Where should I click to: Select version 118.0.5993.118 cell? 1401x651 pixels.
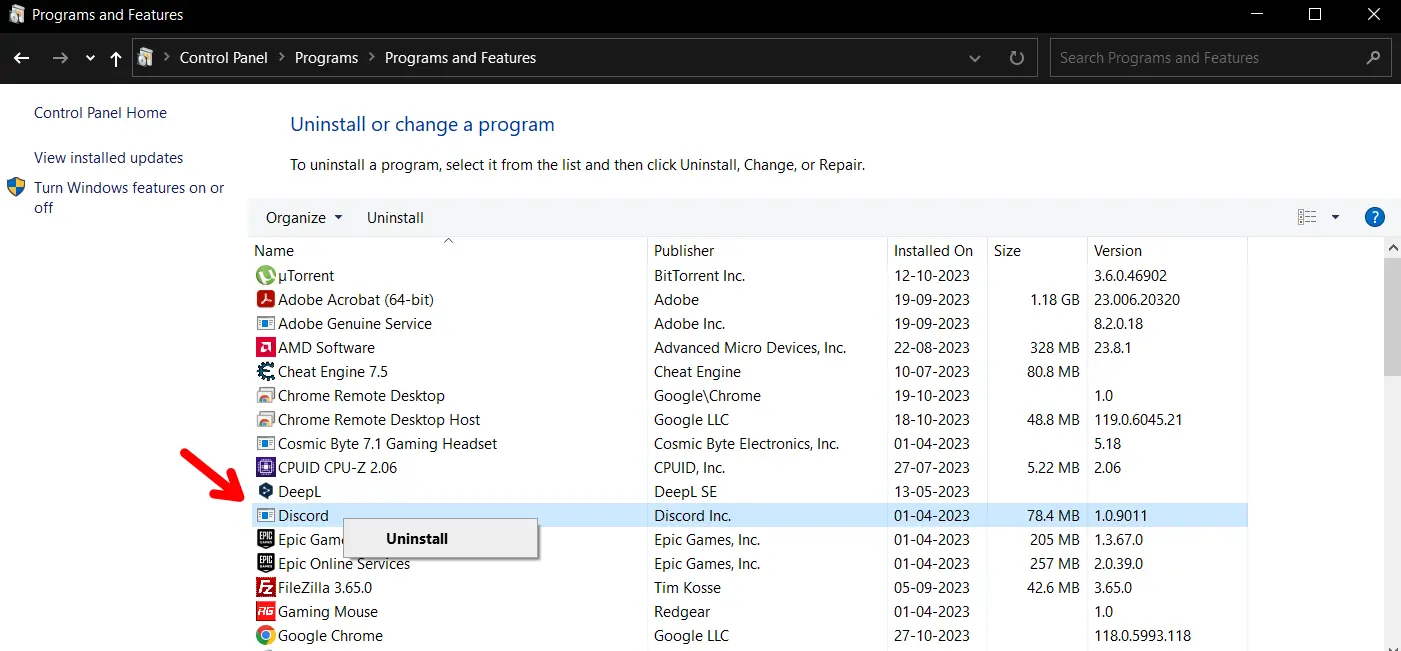(1142, 636)
